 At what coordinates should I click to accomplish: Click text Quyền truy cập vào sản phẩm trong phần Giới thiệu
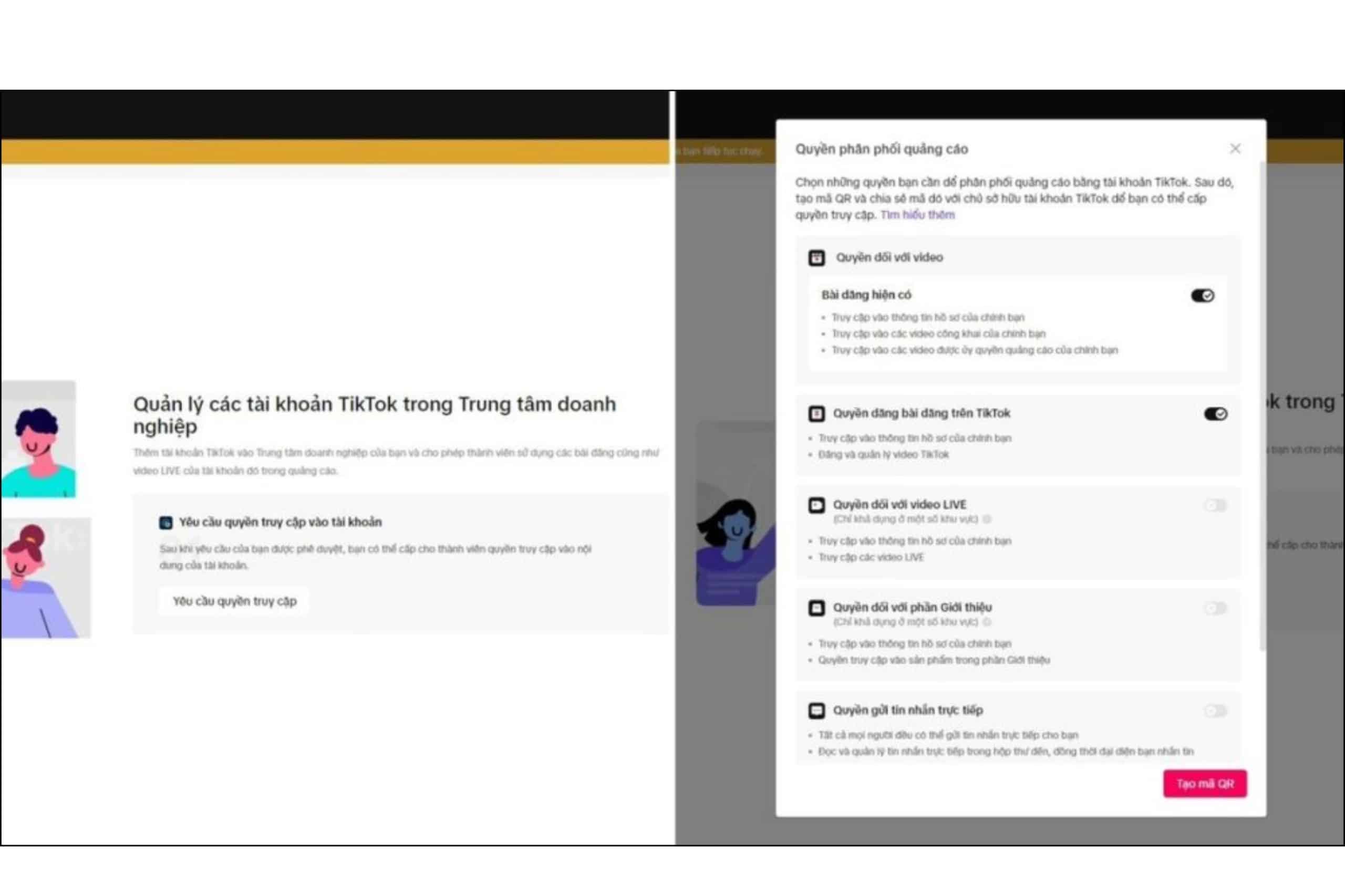[x=934, y=660]
